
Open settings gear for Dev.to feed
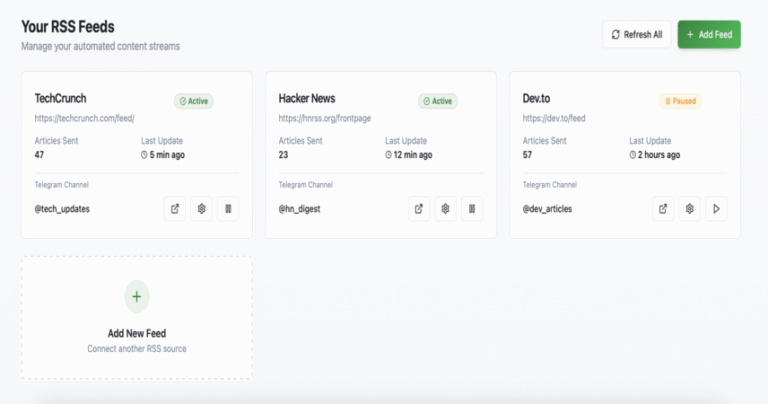click(x=689, y=209)
